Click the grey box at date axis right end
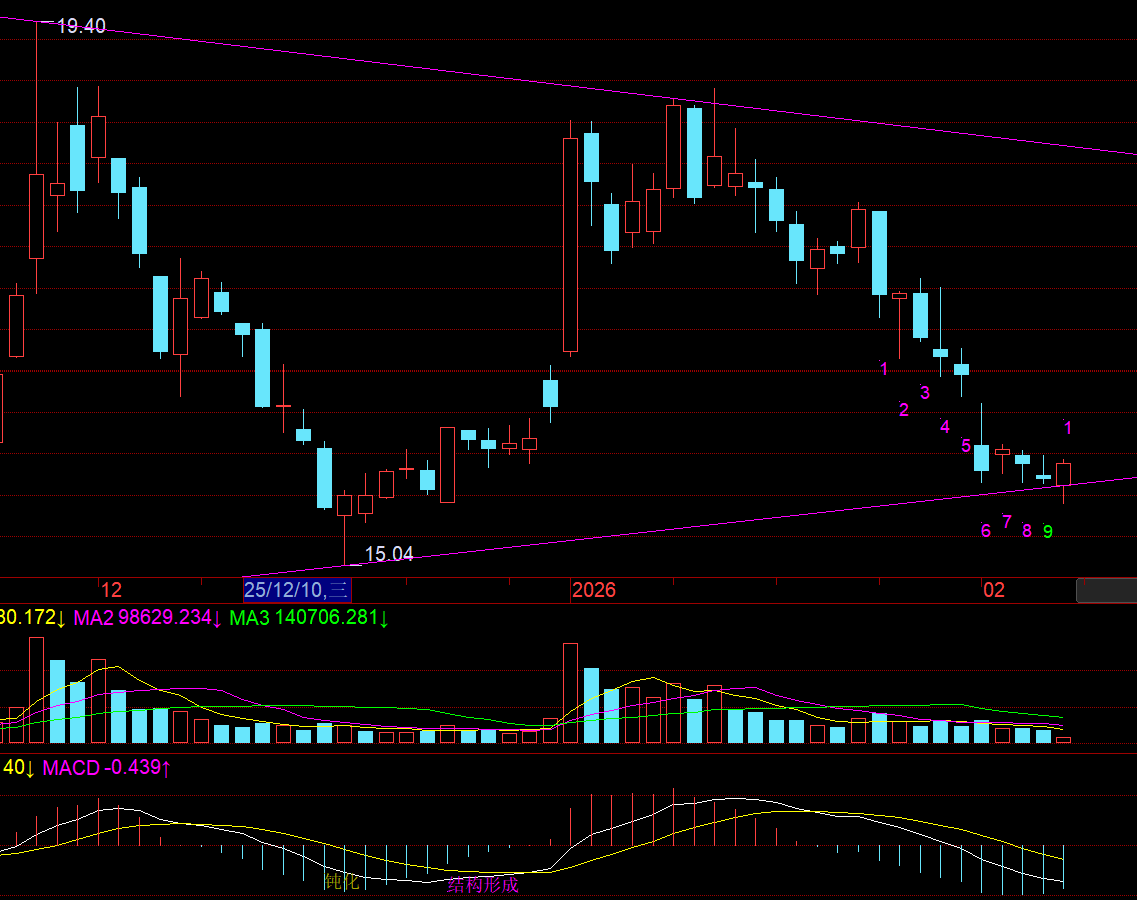The width and height of the screenshot is (1137, 900). click(x=1107, y=590)
